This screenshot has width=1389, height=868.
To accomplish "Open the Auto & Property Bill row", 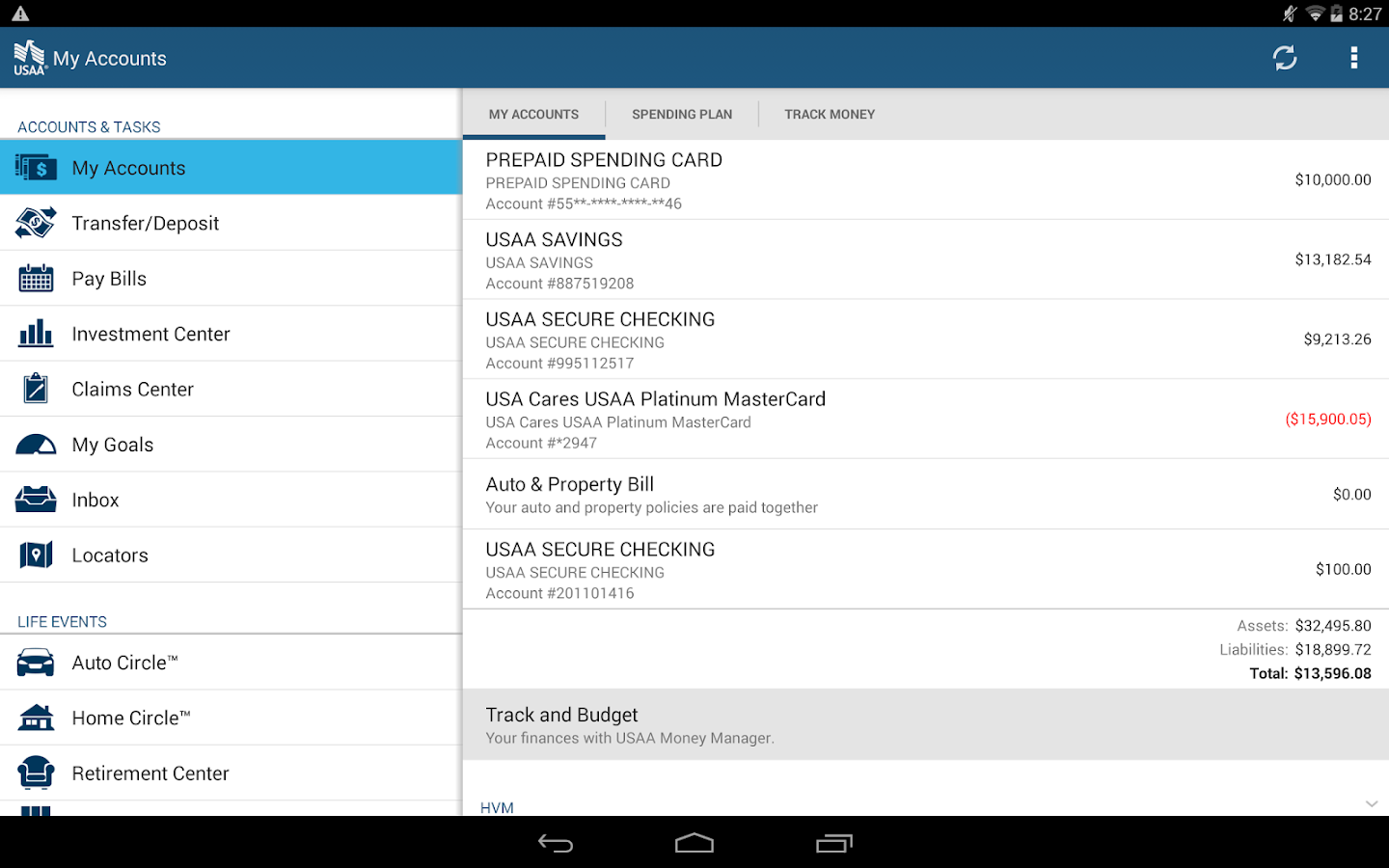I will [x=926, y=494].
